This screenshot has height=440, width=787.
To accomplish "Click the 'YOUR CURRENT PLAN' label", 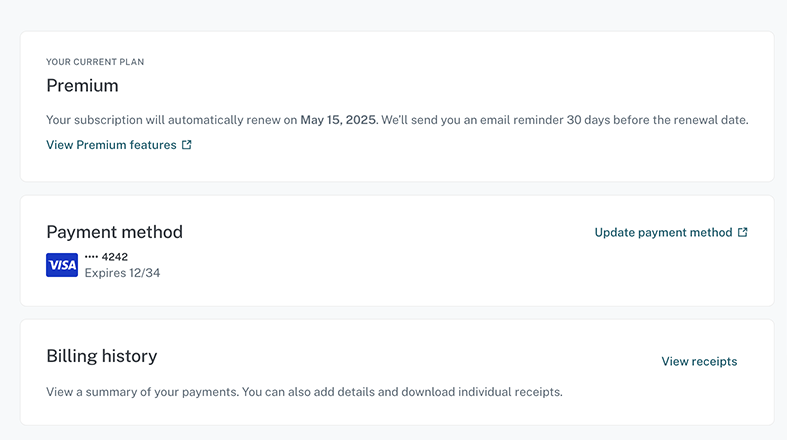I will pyautogui.click(x=95, y=62).
